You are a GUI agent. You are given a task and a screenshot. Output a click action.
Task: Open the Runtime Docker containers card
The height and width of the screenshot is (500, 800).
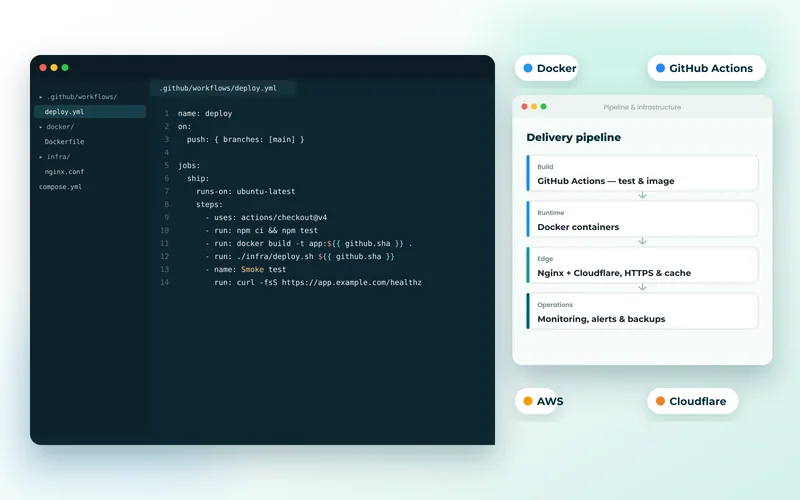coord(642,219)
